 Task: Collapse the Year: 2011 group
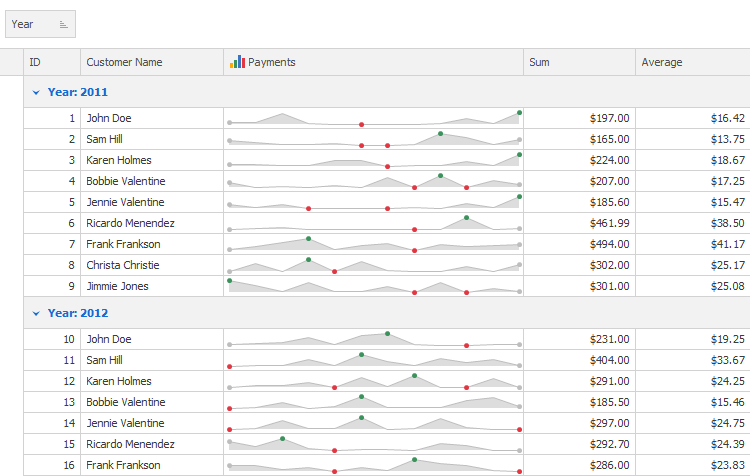pos(36,92)
